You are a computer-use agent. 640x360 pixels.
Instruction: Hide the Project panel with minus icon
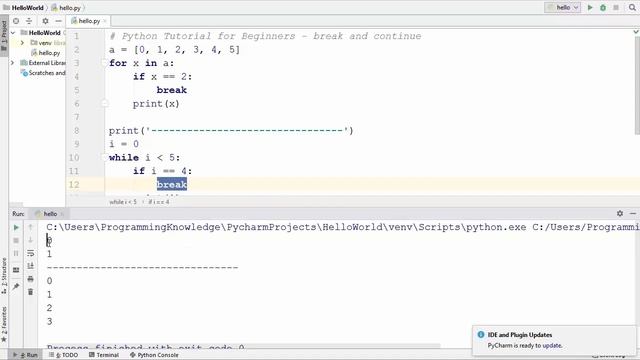click(58, 21)
